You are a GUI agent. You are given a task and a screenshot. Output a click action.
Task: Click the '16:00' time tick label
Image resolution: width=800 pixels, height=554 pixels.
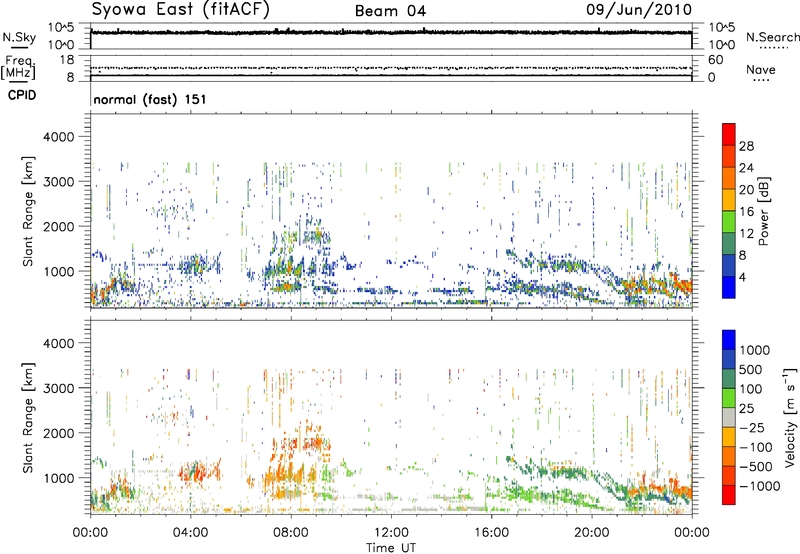click(491, 533)
